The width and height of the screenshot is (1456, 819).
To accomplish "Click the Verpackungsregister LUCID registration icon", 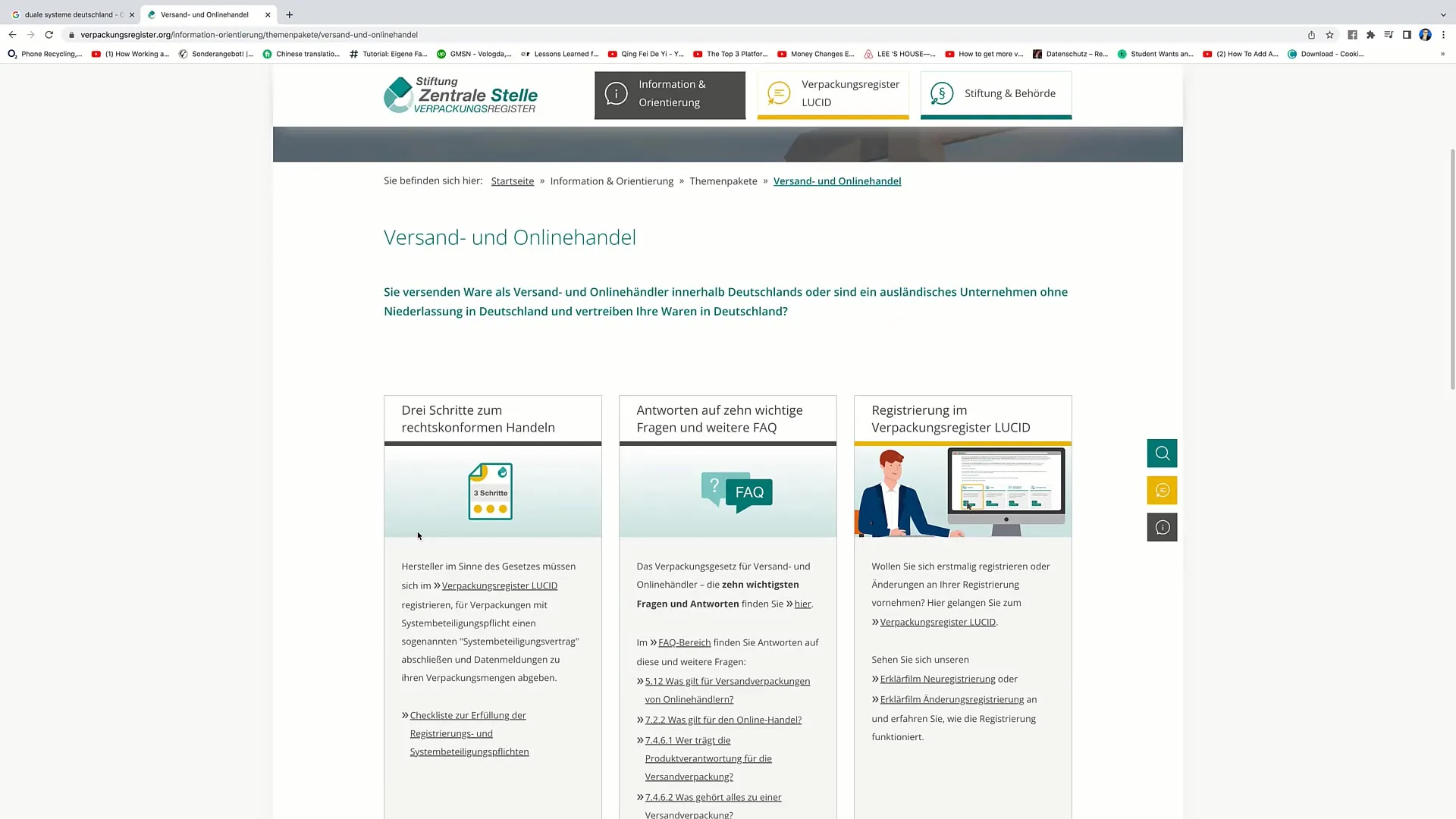I will point(779,94).
